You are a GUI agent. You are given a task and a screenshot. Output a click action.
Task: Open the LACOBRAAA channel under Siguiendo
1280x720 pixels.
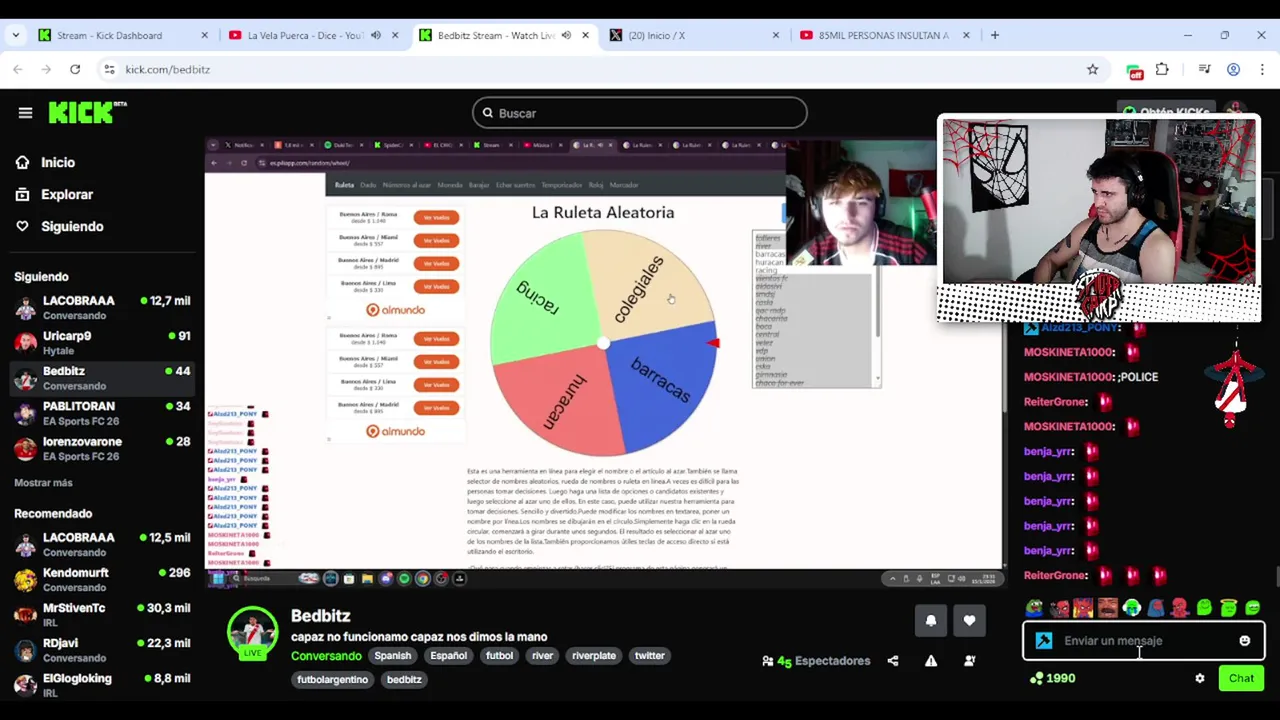[102, 307]
